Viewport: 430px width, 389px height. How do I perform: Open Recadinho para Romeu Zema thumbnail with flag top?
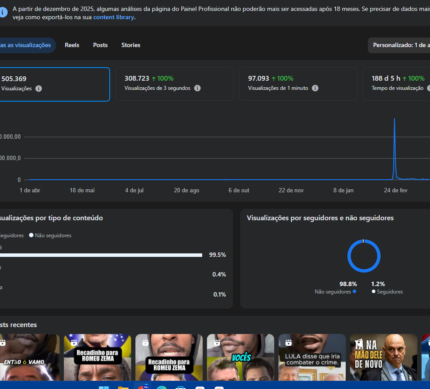point(97,357)
